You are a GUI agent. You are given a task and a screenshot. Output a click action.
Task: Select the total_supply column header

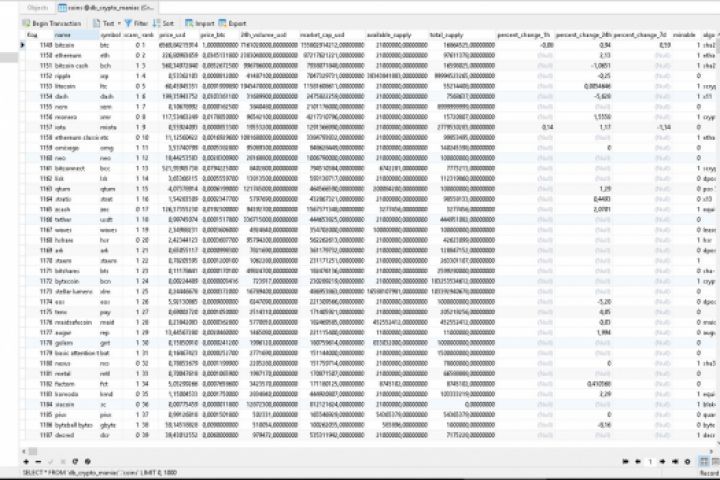tap(461, 35)
